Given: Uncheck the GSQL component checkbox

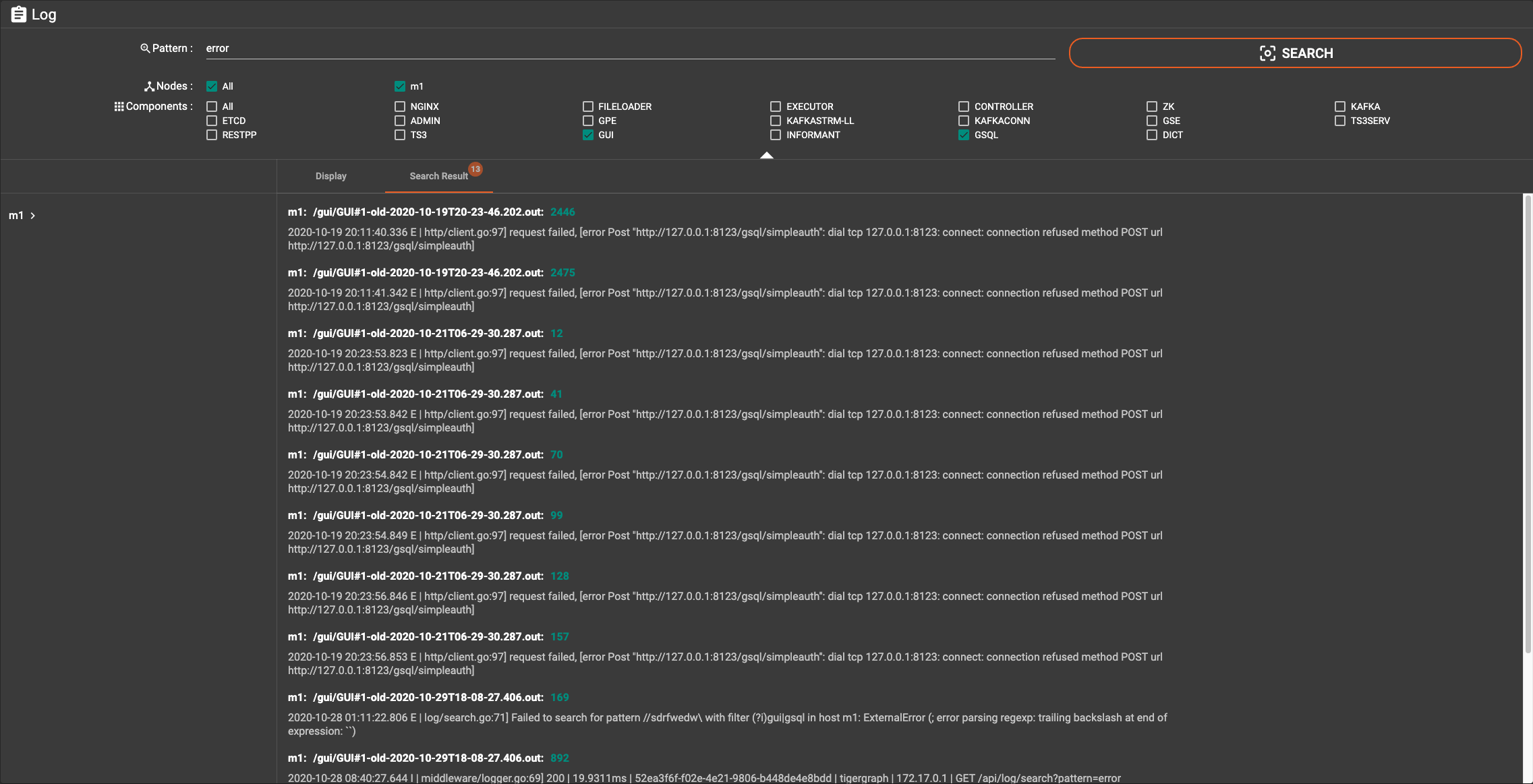Looking at the screenshot, I should point(964,135).
